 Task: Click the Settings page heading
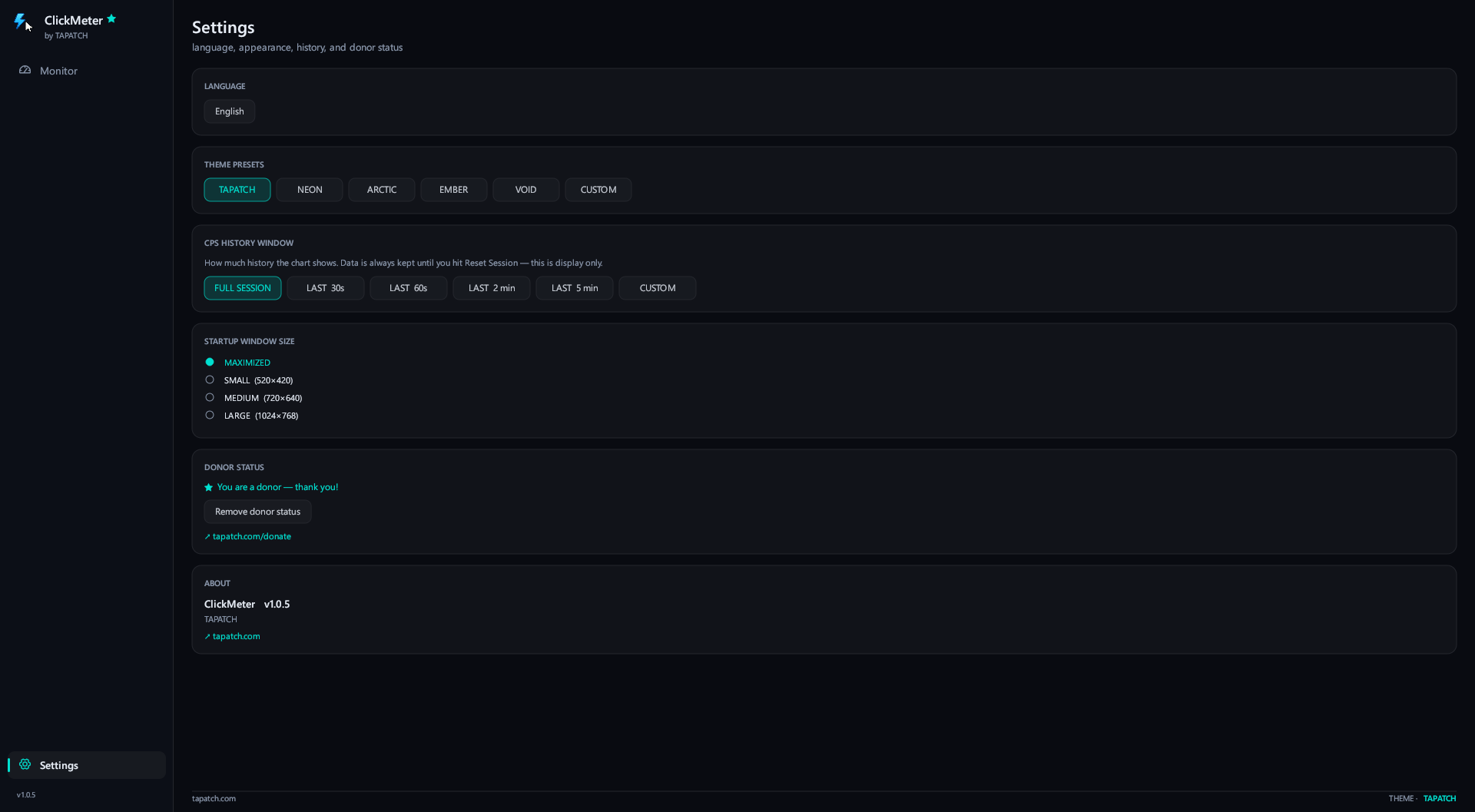224,27
